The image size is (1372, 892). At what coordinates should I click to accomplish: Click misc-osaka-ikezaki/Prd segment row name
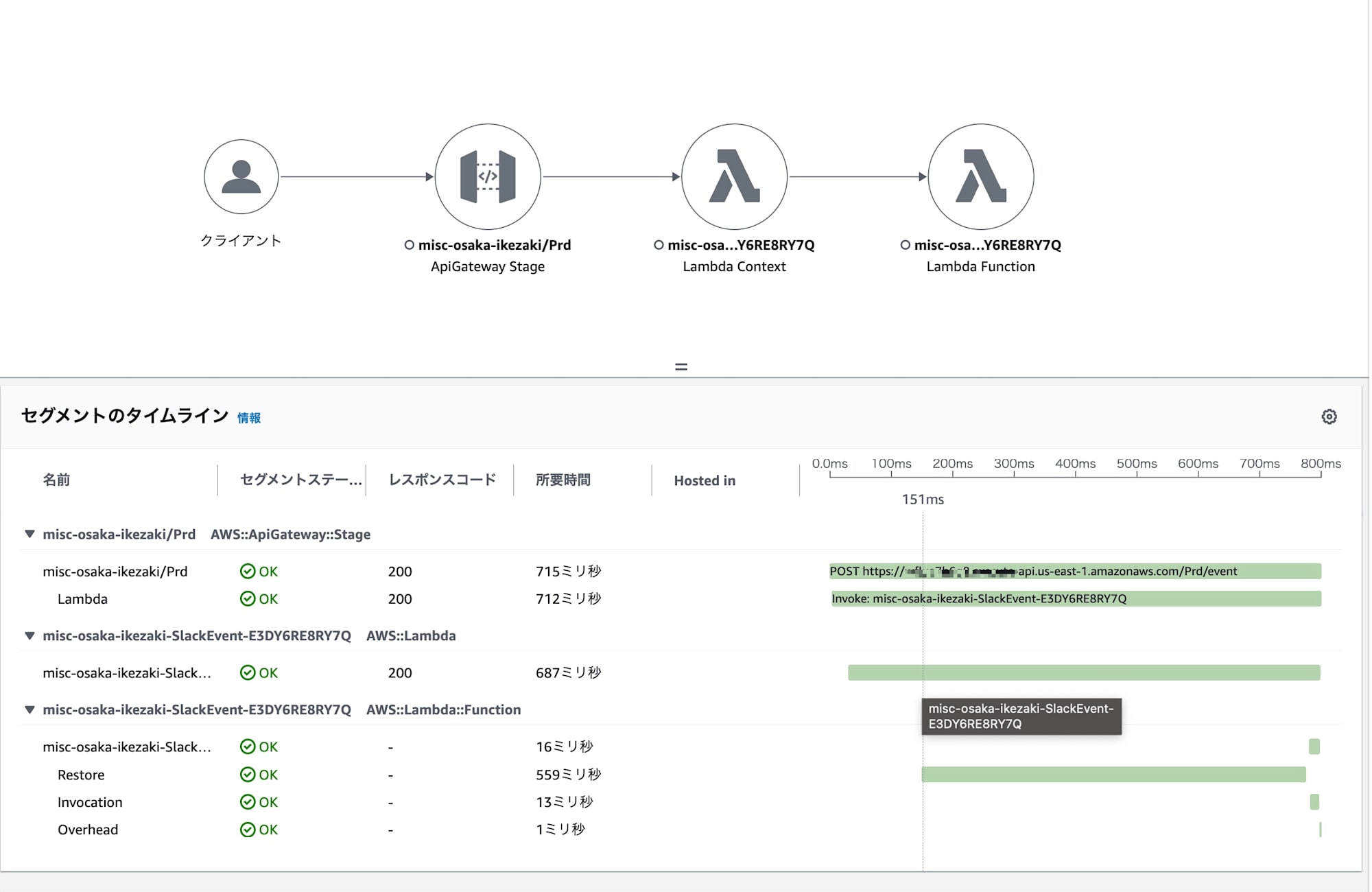point(115,572)
